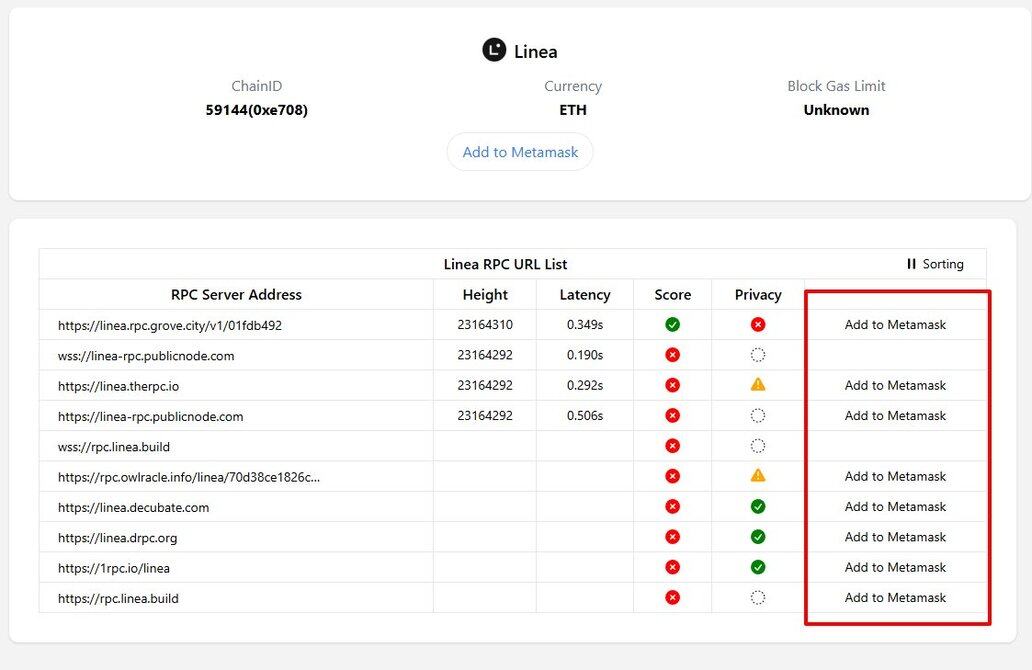Click the Score icon for wss://rpc.linea.build
Viewport: 1032px width, 670px height.
(672, 446)
